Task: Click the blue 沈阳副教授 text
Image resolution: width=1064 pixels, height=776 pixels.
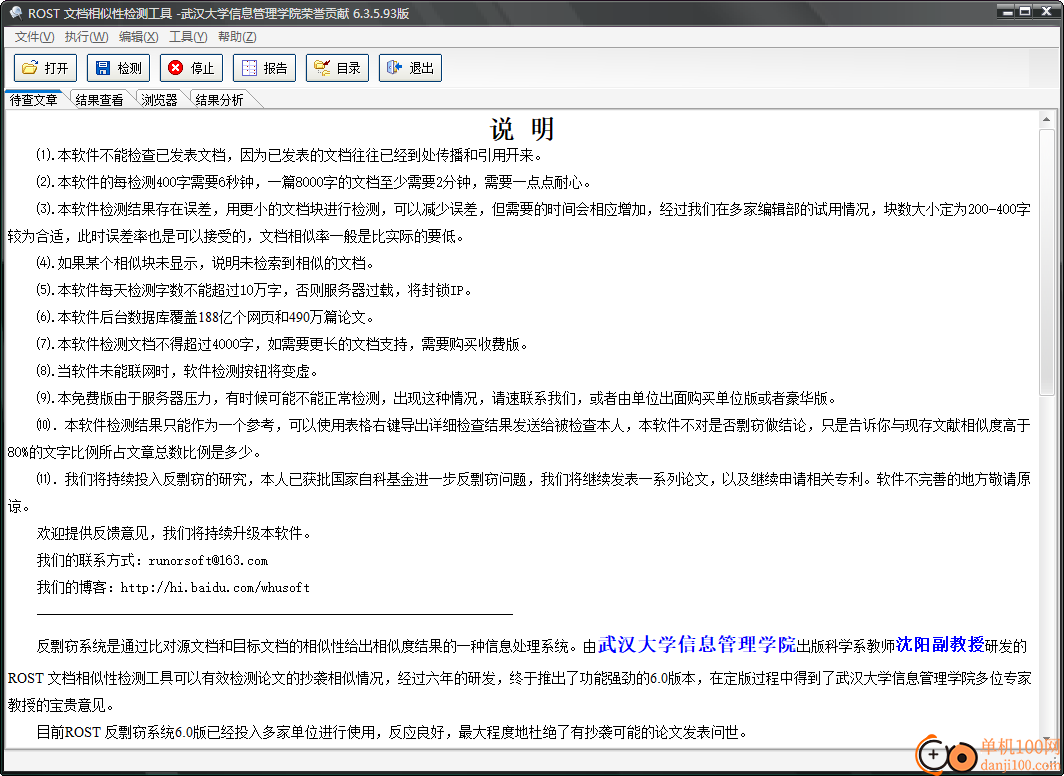Action: (940, 644)
